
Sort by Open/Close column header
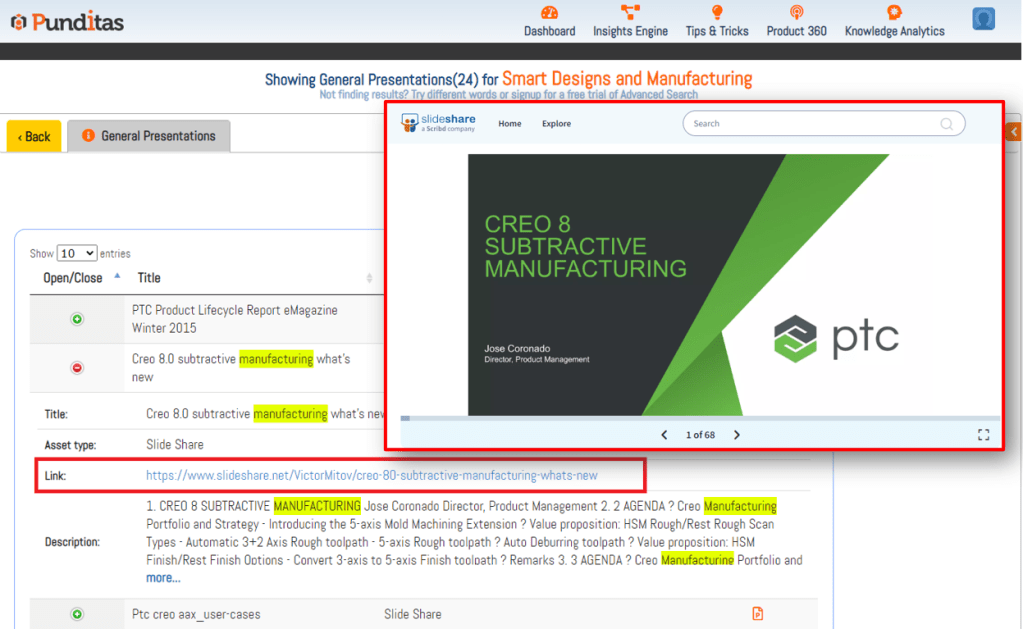[73, 278]
